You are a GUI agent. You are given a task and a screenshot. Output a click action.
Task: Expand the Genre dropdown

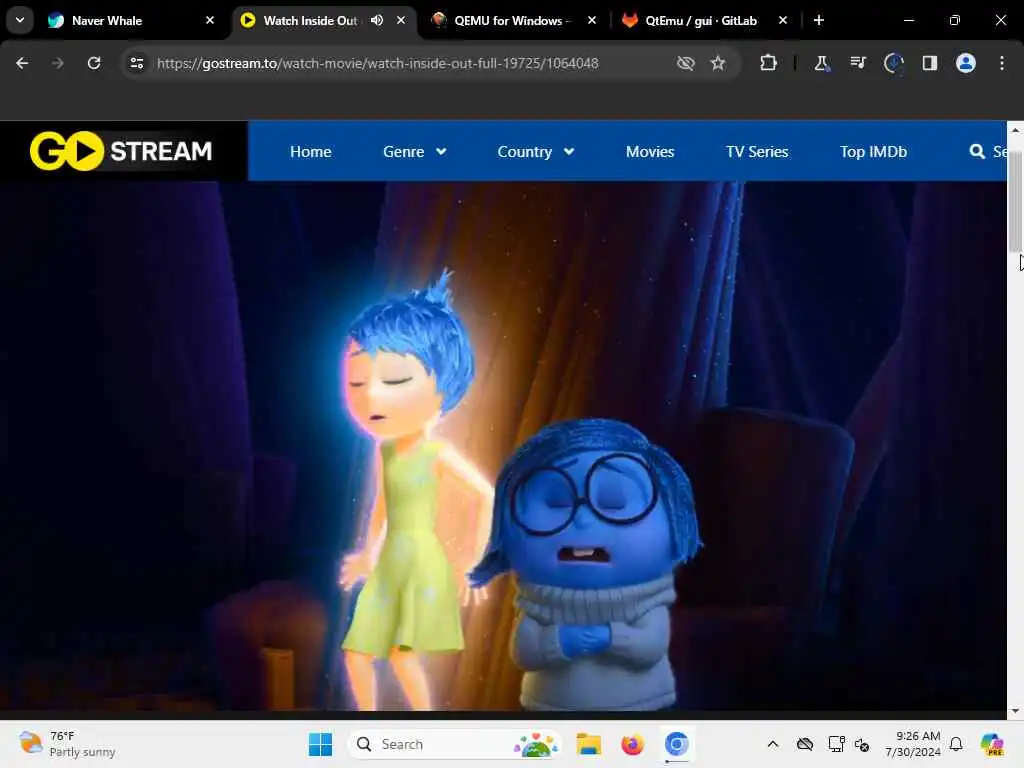(x=415, y=152)
